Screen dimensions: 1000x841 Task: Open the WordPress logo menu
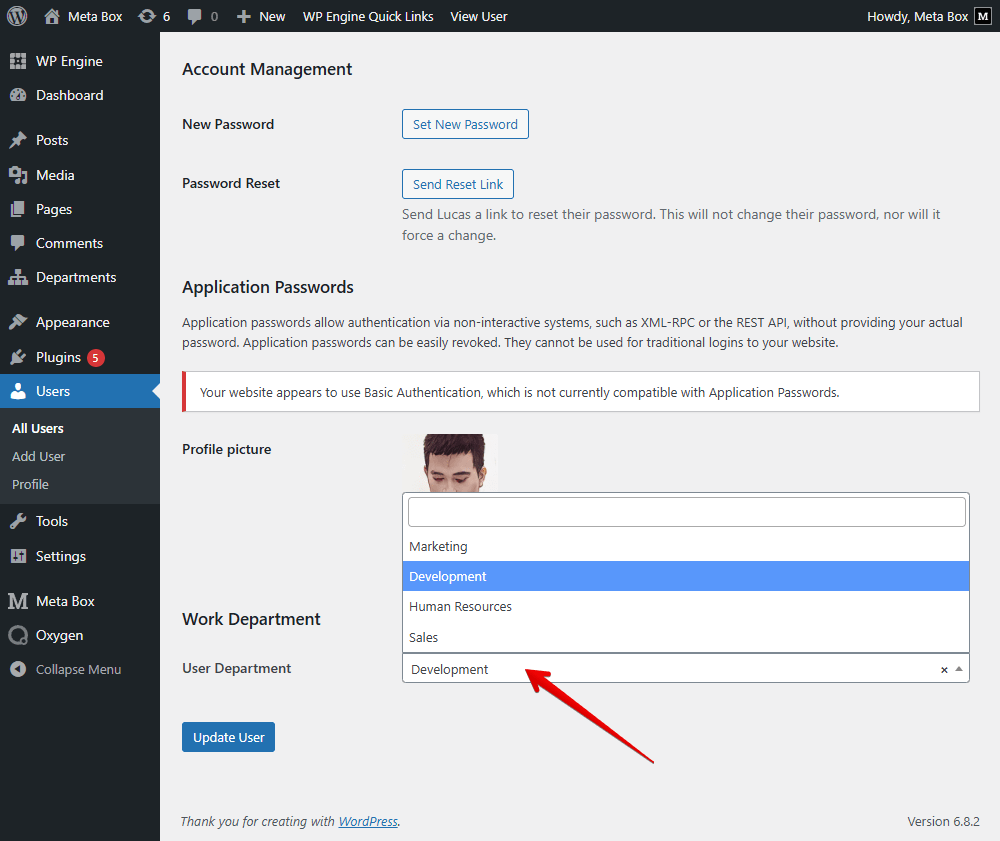(x=15, y=15)
